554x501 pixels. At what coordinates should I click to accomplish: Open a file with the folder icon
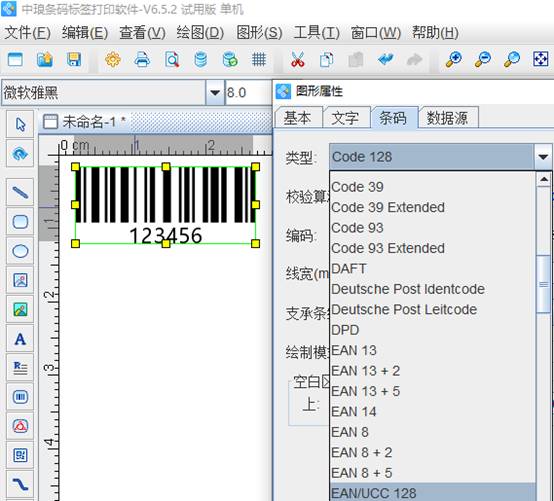[x=45, y=59]
